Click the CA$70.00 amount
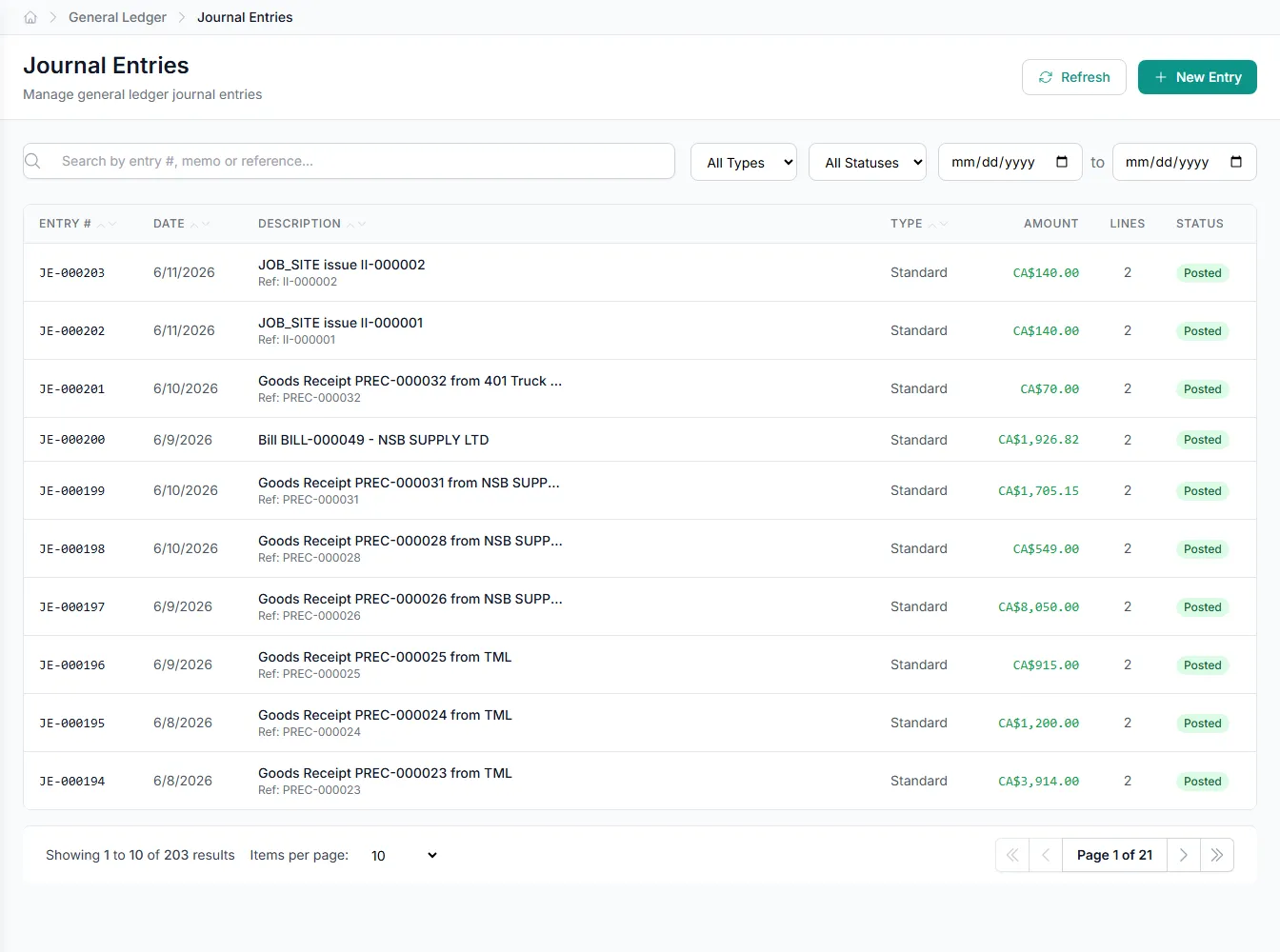Image resolution: width=1280 pixels, height=952 pixels. tap(1050, 388)
